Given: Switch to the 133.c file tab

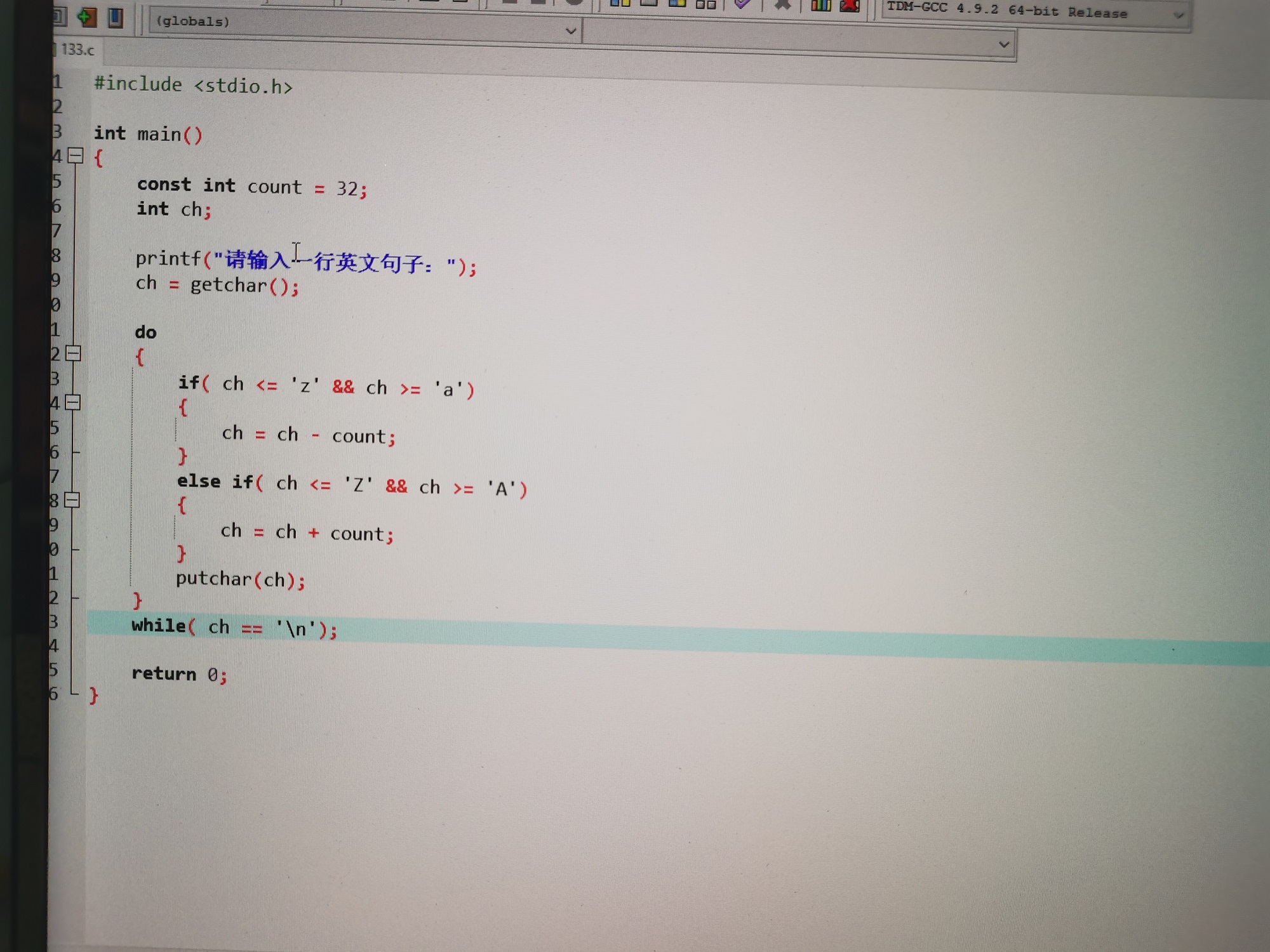Looking at the screenshot, I should pyautogui.click(x=76, y=50).
